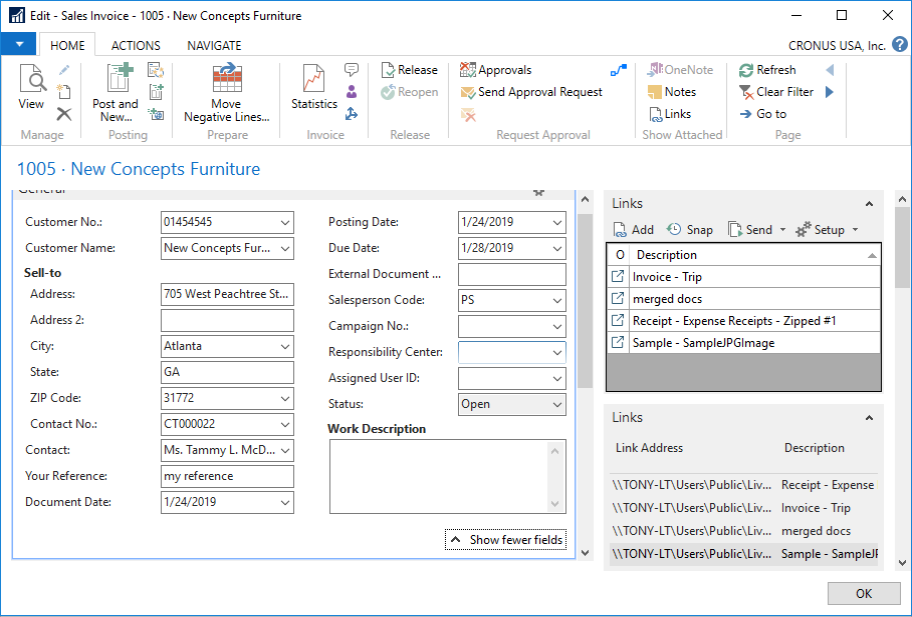
Task: Expand the Customer No. dropdown
Action: coord(285,222)
